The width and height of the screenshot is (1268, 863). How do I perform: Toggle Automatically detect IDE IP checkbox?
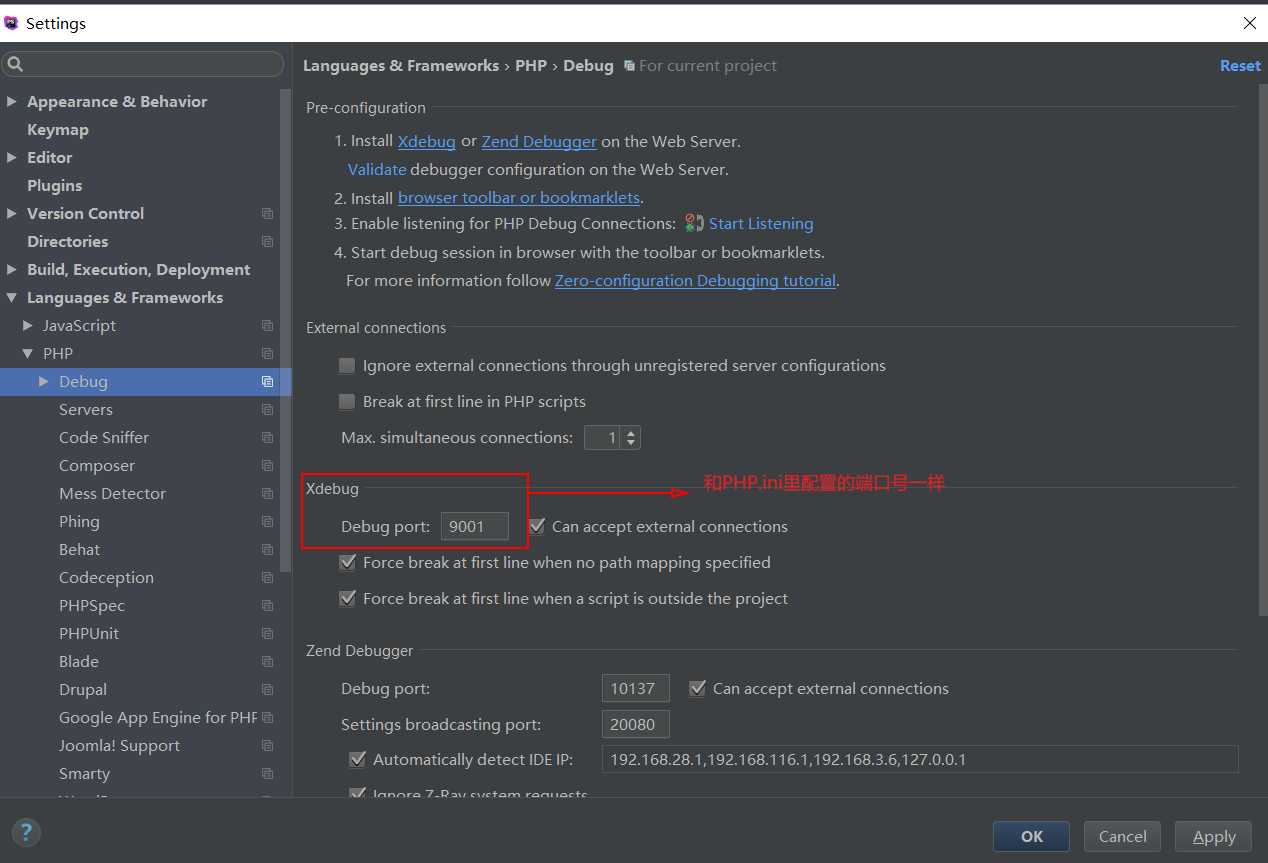pos(358,759)
